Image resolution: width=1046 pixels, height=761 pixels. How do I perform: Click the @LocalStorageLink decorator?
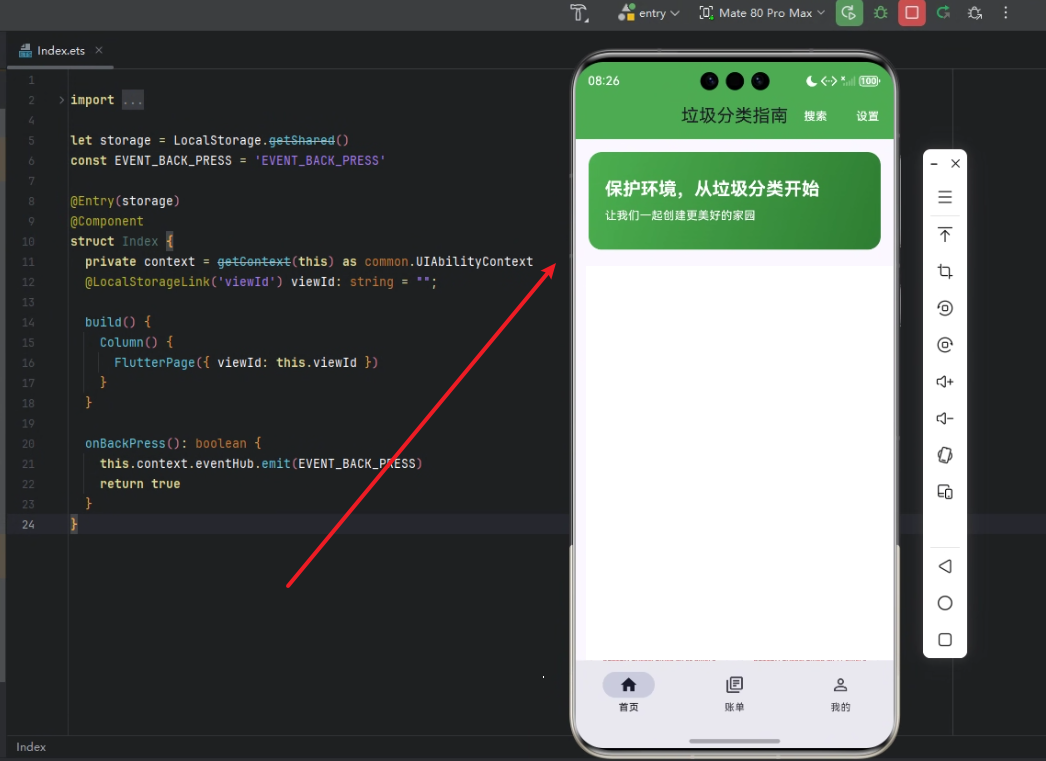pyautogui.click(x=147, y=282)
